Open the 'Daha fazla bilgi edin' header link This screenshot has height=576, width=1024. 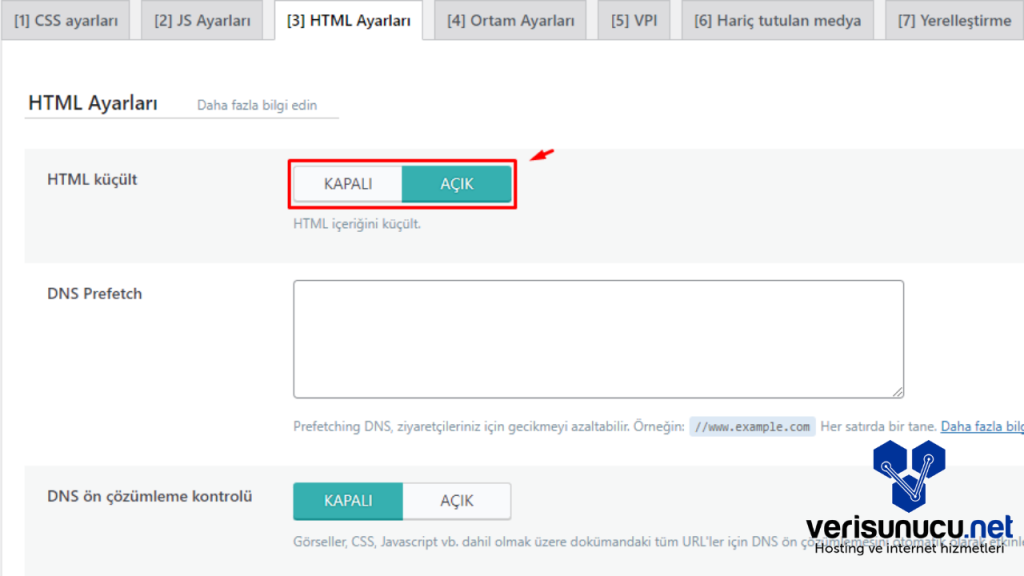pyautogui.click(x=257, y=105)
